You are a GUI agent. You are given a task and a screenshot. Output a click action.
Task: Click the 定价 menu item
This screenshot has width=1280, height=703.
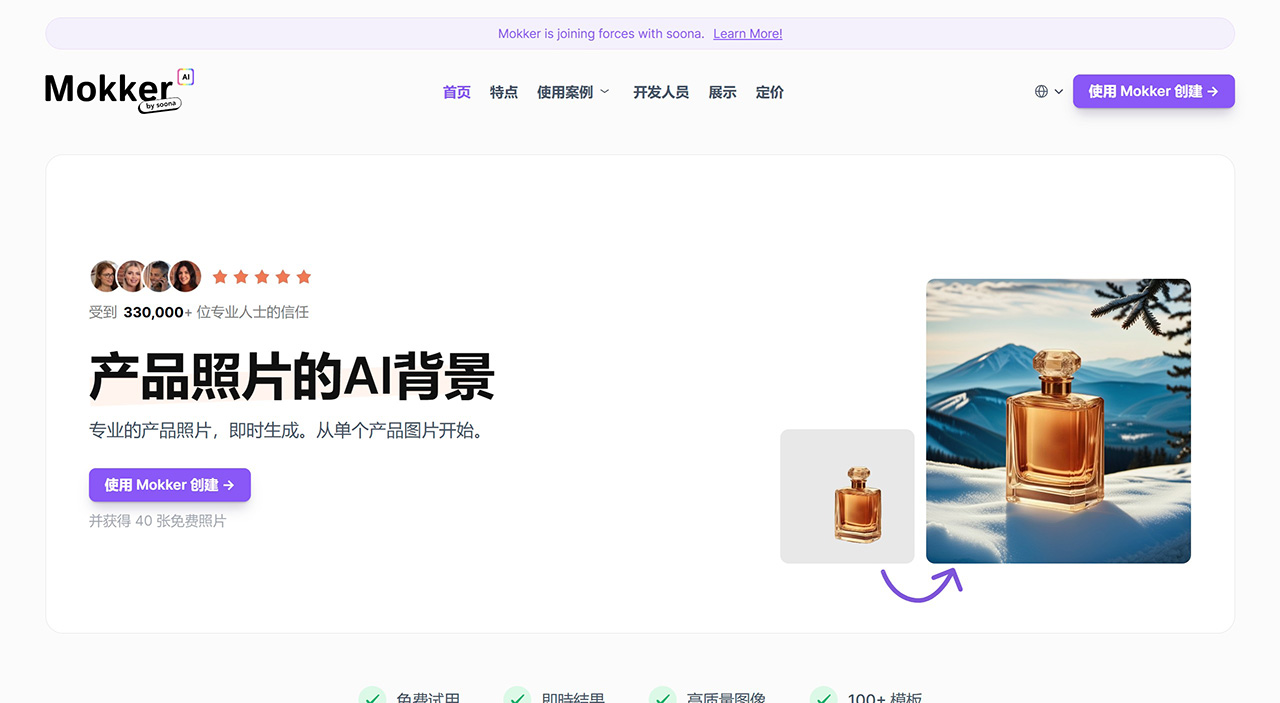[x=769, y=91]
